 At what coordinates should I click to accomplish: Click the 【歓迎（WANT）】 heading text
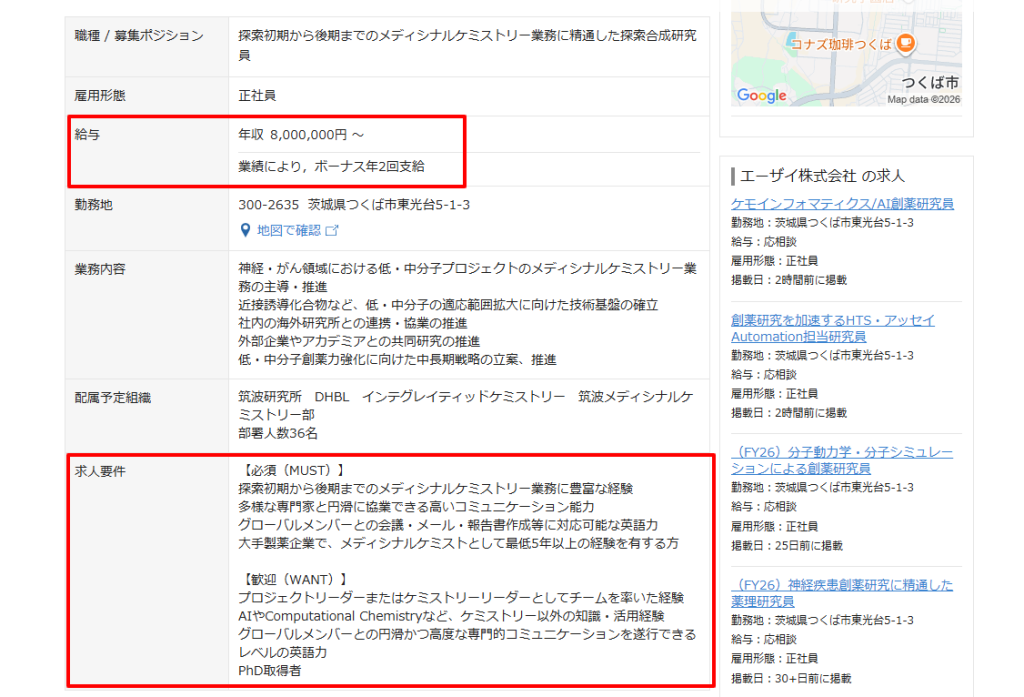(x=295, y=579)
